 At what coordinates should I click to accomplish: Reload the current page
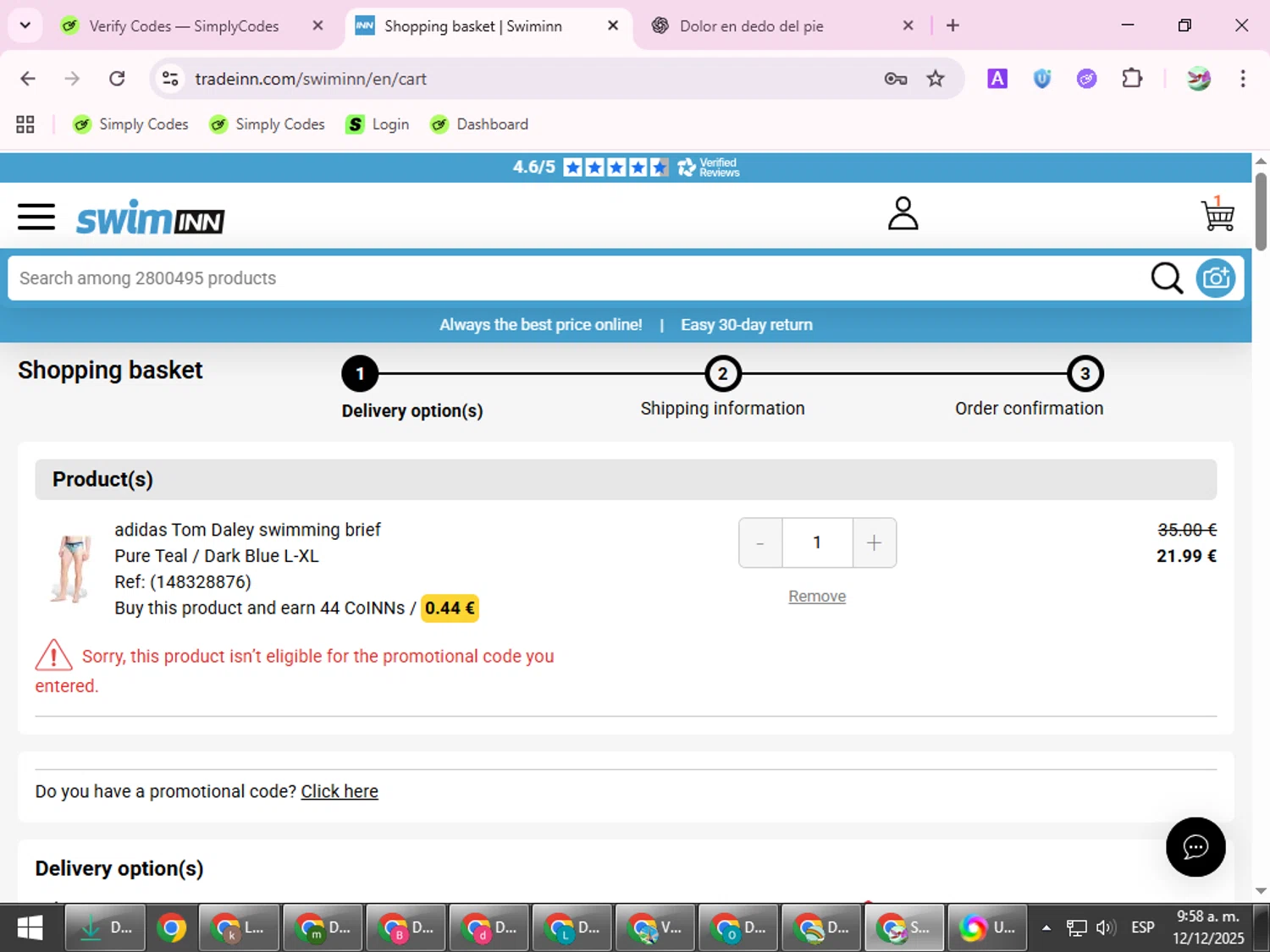(117, 79)
